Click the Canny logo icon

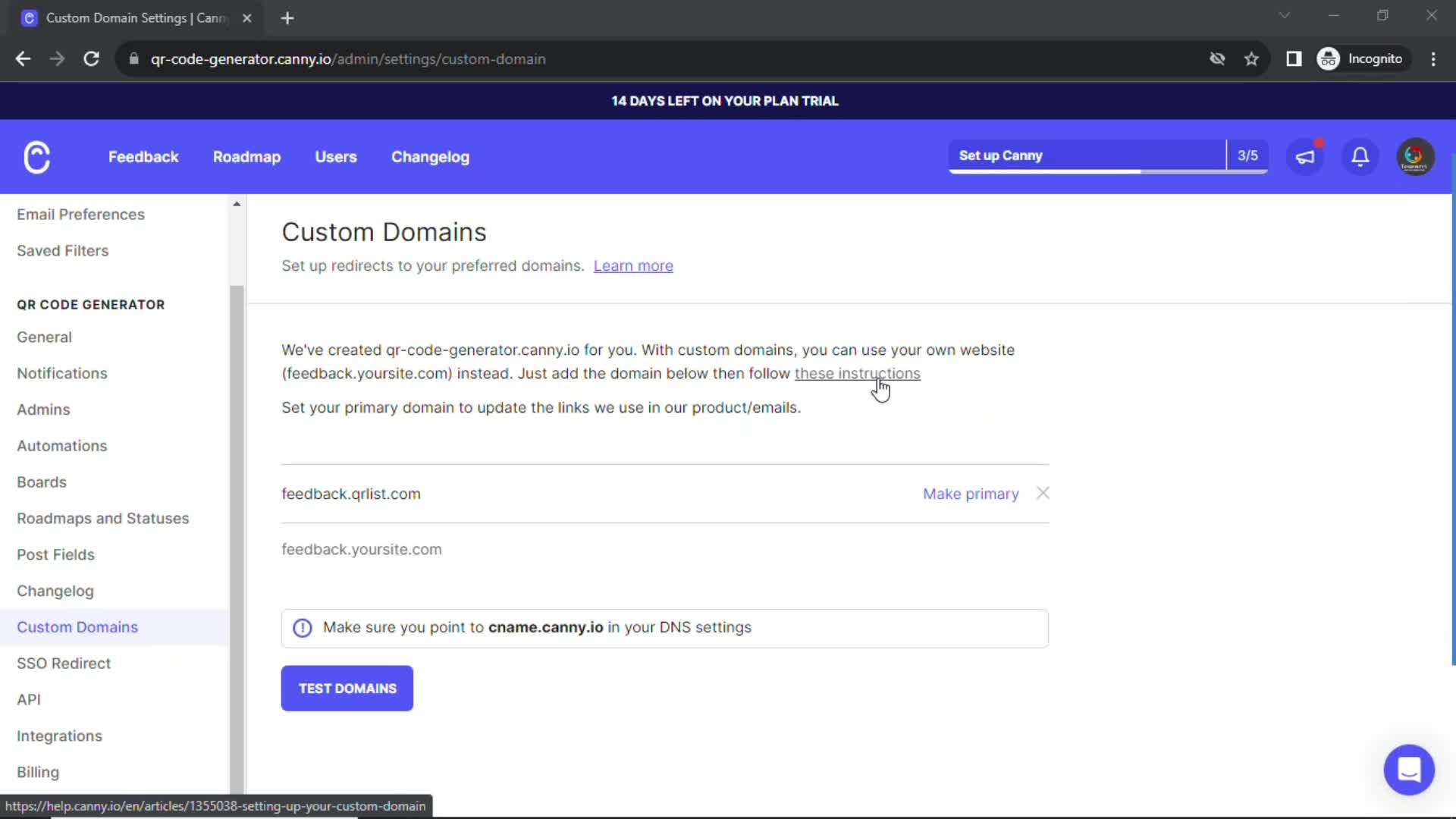(x=36, y=157)
